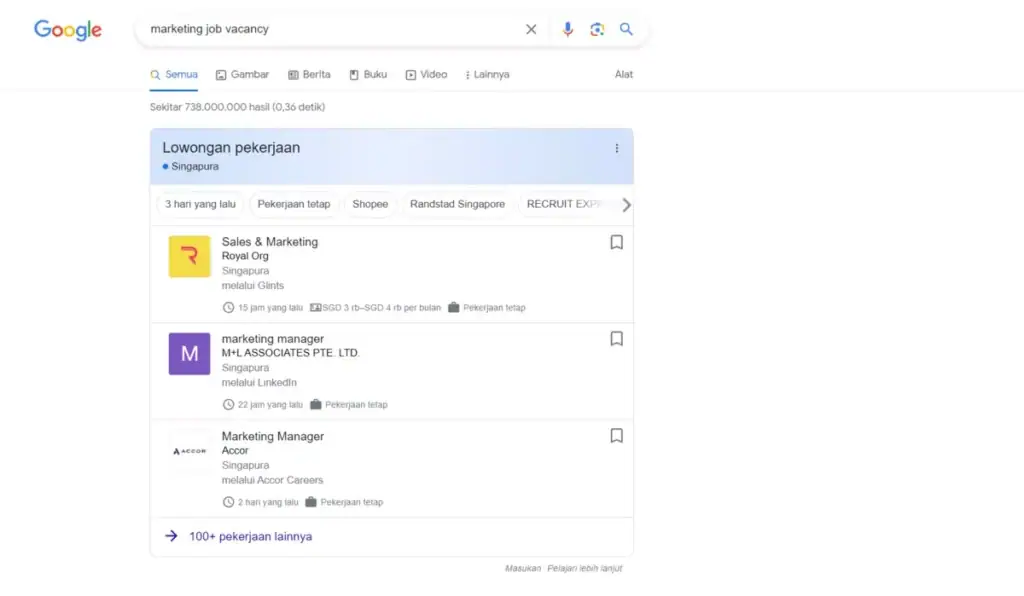This screenshot has height=596, width=1024.
Task: Expand the Lainnya menu
Action: (487, 74)
